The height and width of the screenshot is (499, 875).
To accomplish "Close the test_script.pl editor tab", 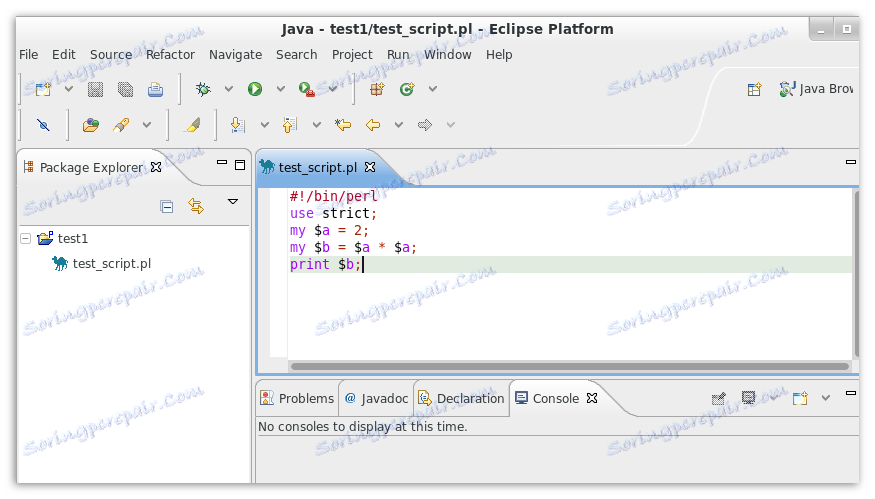I will (370, 167).
